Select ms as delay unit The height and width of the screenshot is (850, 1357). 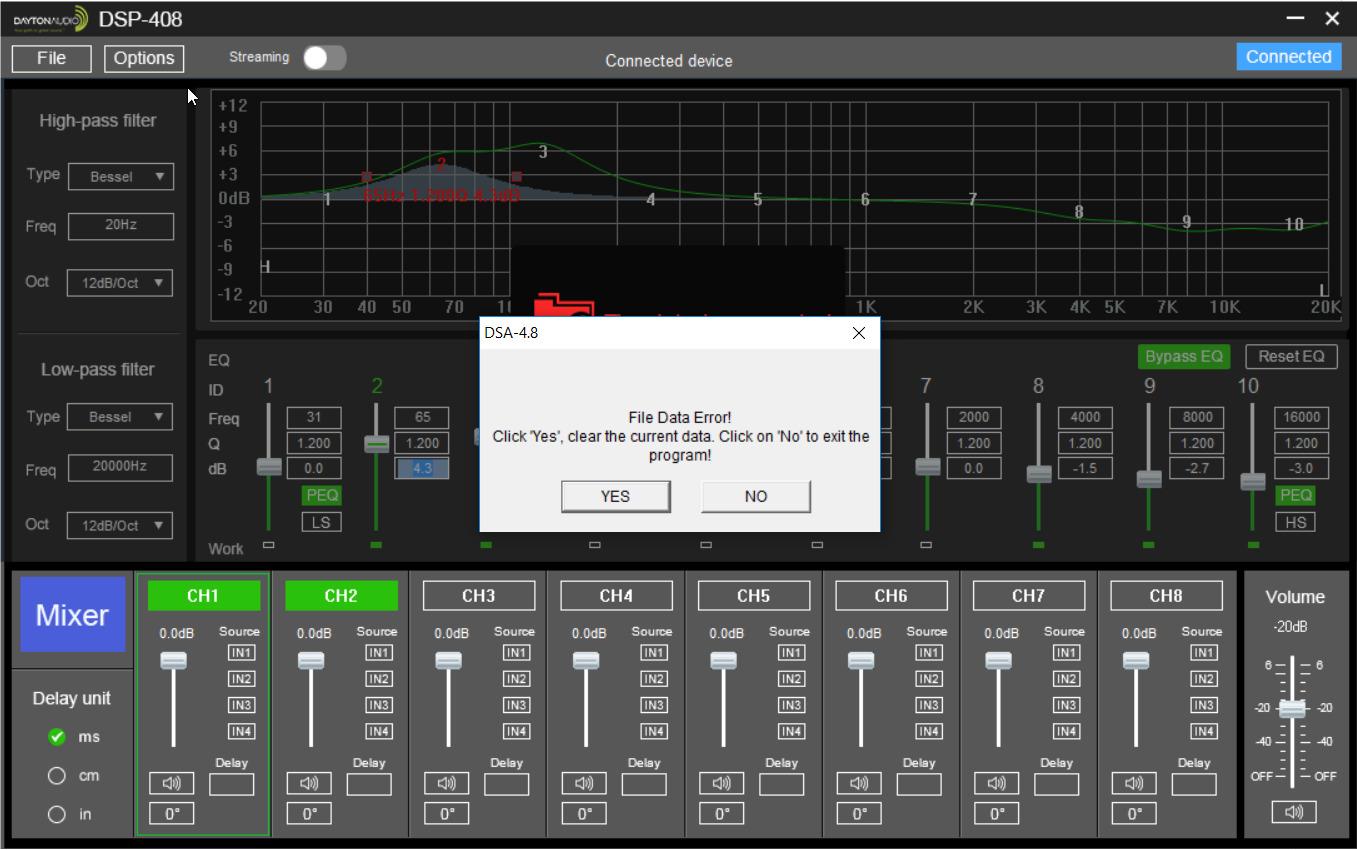click(x=57, y=737)
